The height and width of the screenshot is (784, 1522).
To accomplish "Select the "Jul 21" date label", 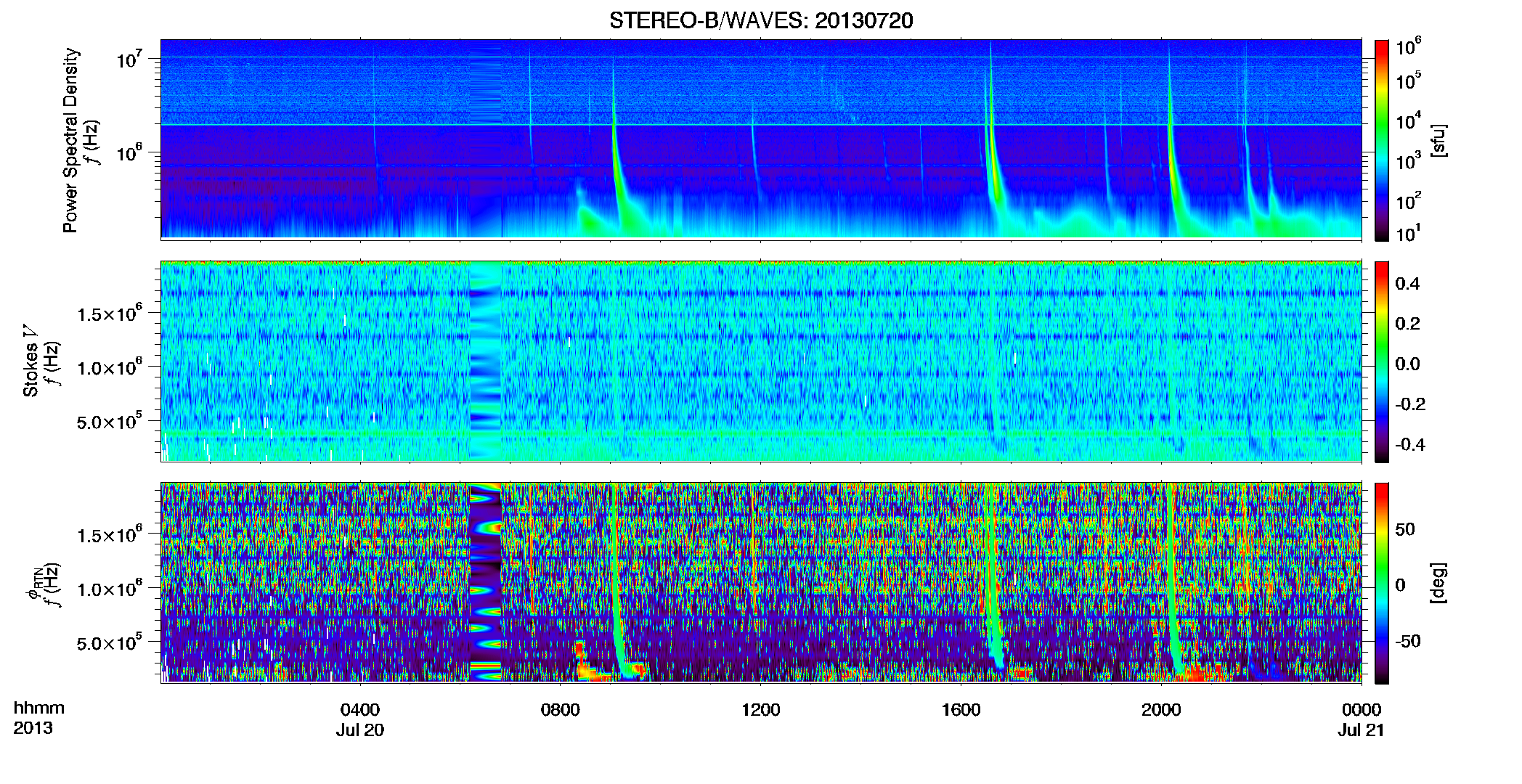I will pos(1362,730).
